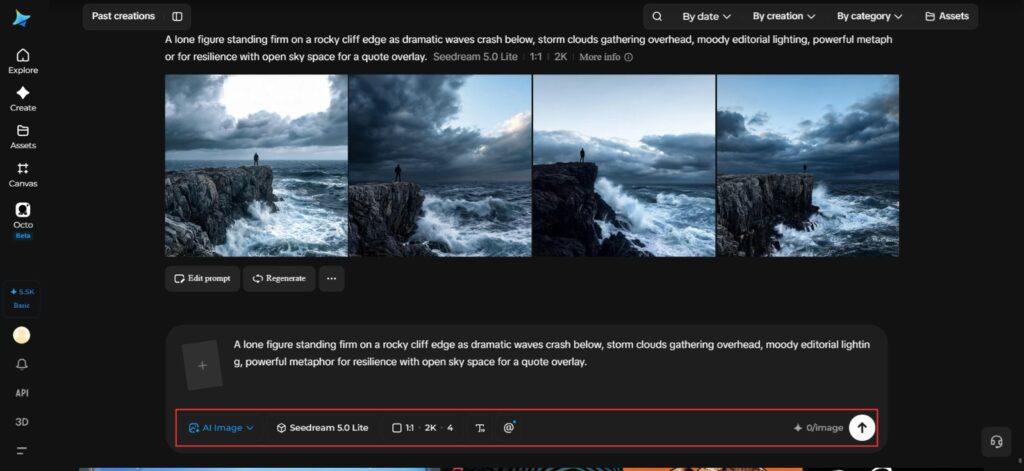Click the Regenerate button
1024x471 pixels.
(279, 278)
